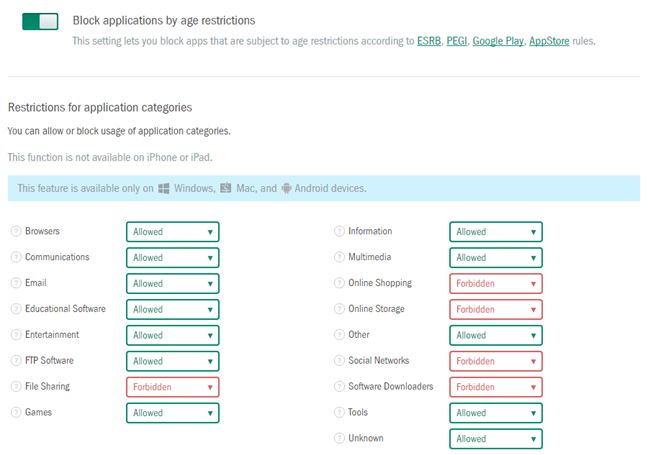
Task: Click help icon next to Educational Software
Action: [x=16, y=309]
